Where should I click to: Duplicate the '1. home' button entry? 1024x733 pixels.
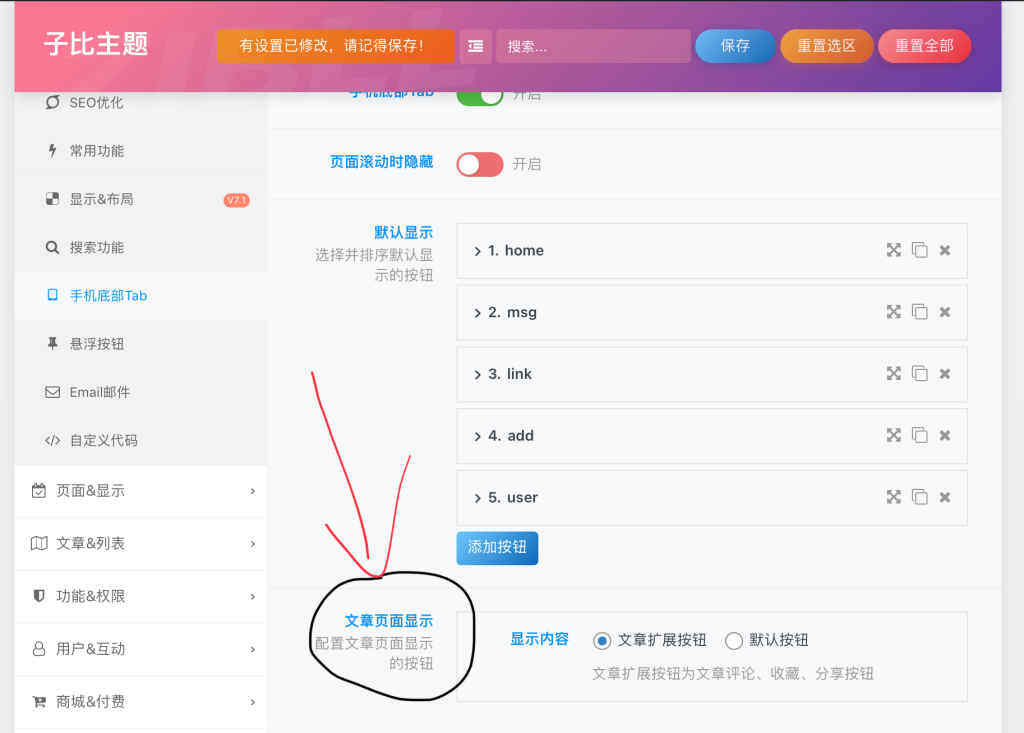coord(919,250)
